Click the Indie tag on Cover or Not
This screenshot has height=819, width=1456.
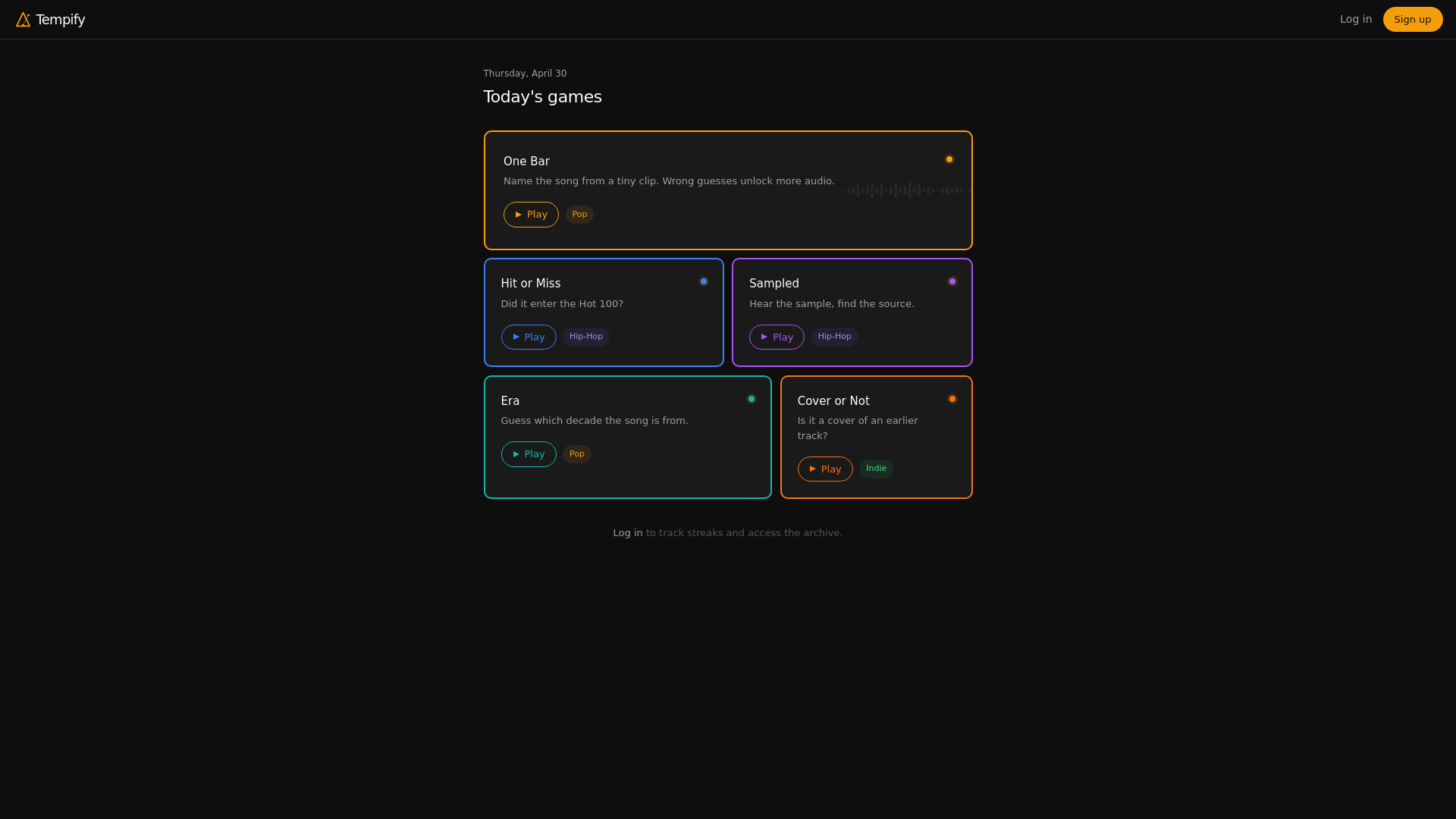[876, 469]
